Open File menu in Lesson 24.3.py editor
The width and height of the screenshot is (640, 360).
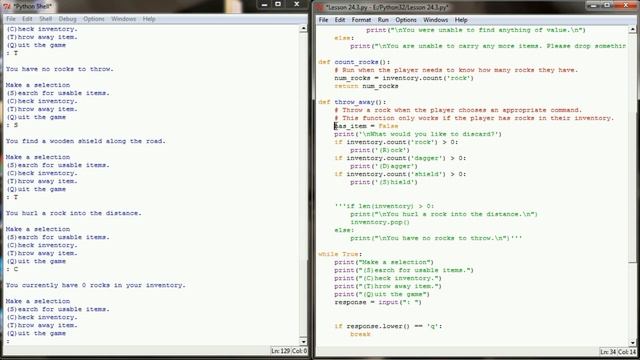pos(323,20)
